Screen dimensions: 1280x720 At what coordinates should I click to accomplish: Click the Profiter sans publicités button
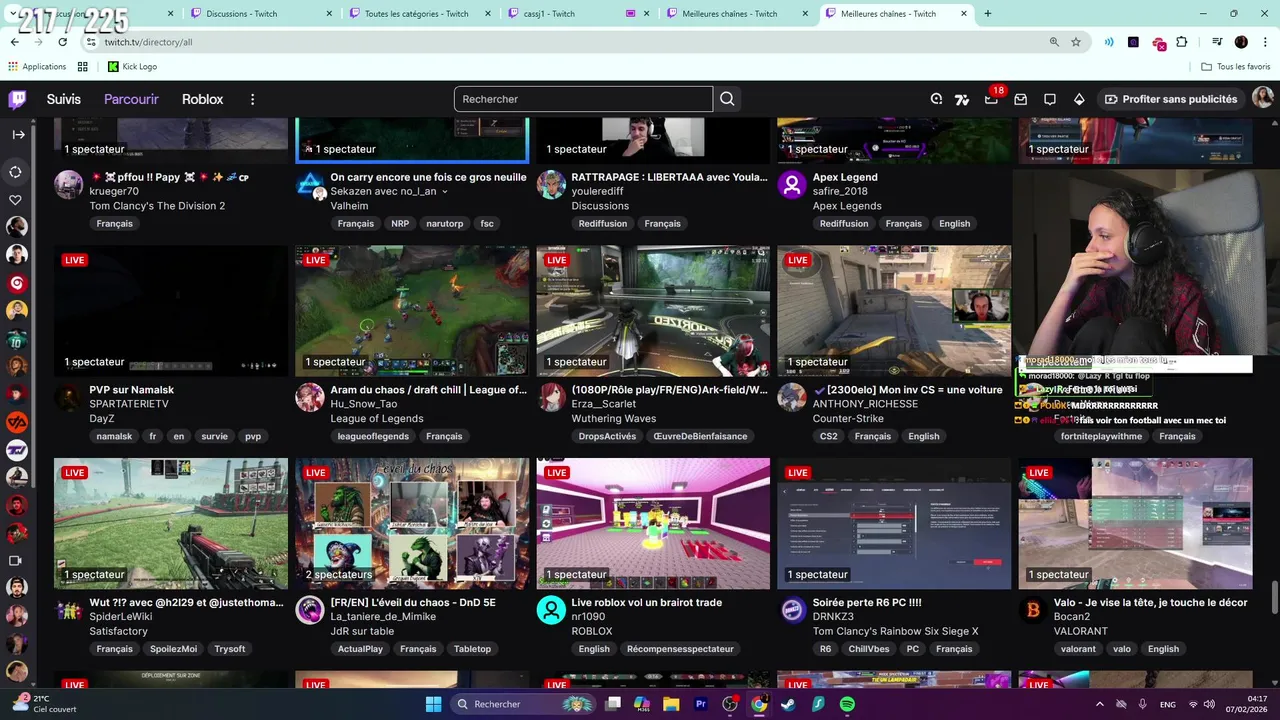[x=1170, y=99]
